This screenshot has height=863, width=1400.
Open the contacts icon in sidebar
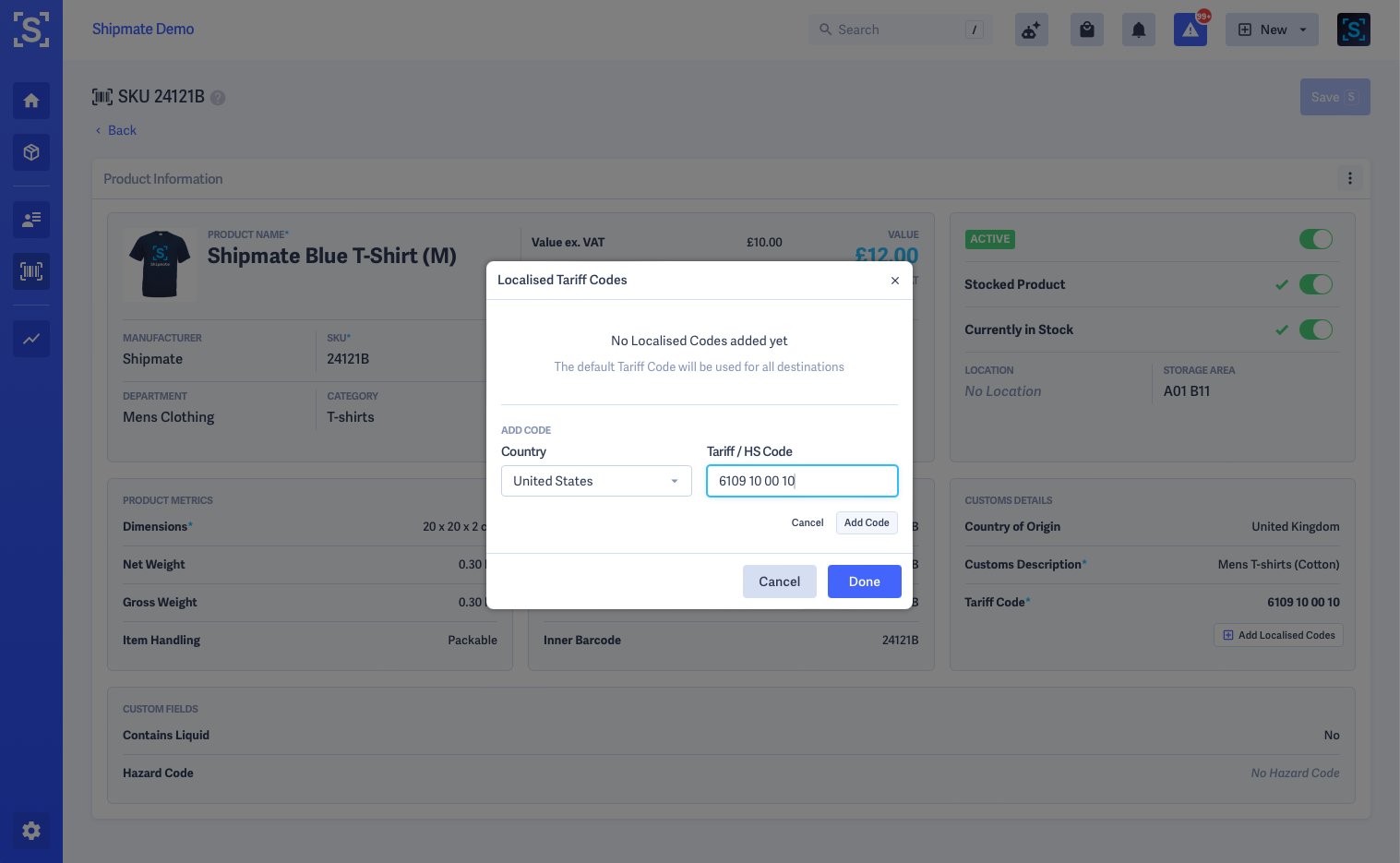pyautogui.click(x=31, y=220)
